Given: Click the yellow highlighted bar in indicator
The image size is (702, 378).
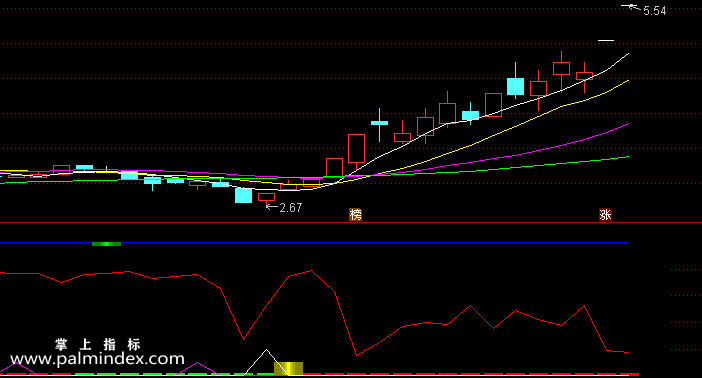Looking at the screenshot, I should (x=288, y=368).
